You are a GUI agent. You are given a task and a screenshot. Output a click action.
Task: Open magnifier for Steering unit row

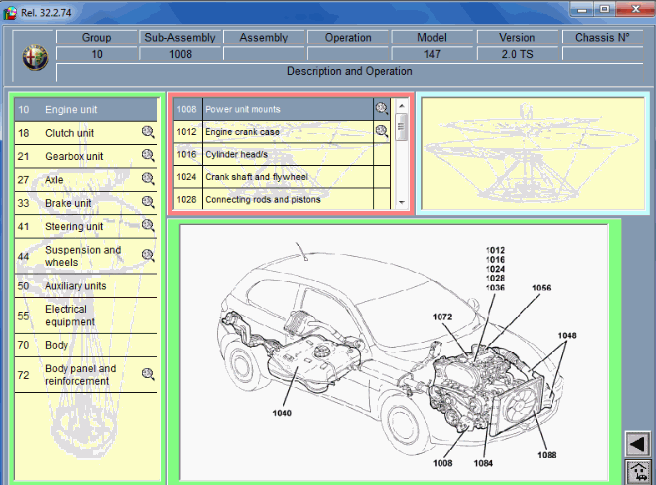[x=148, y=226]
